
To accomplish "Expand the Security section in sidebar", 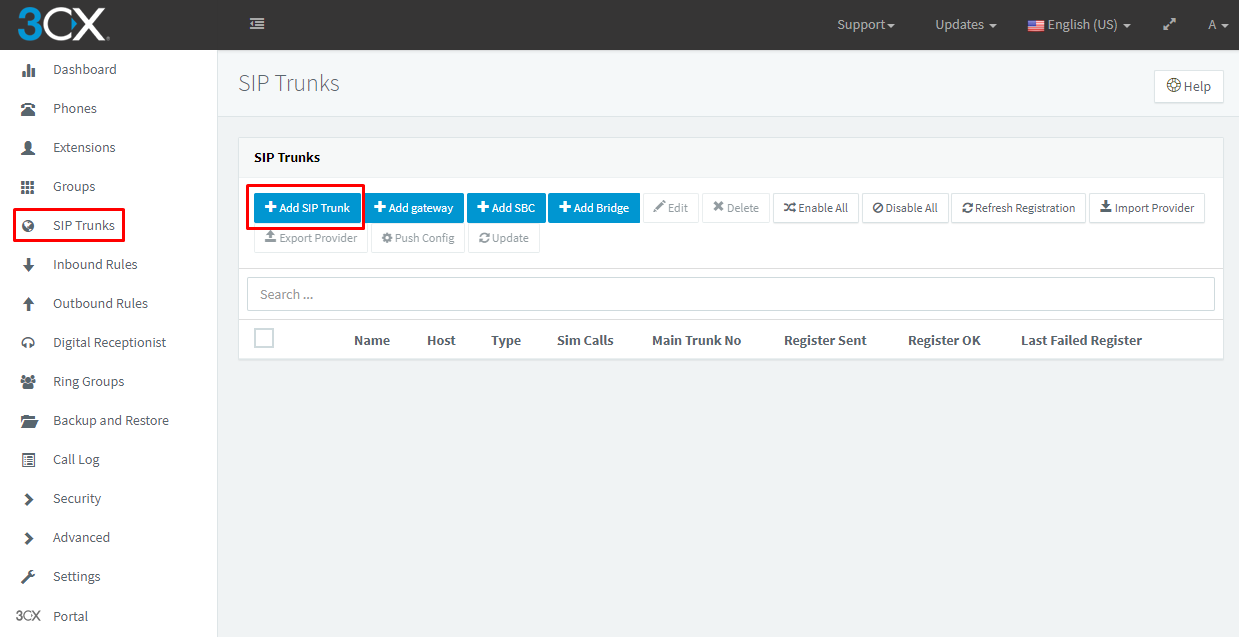I will [76, 499].
